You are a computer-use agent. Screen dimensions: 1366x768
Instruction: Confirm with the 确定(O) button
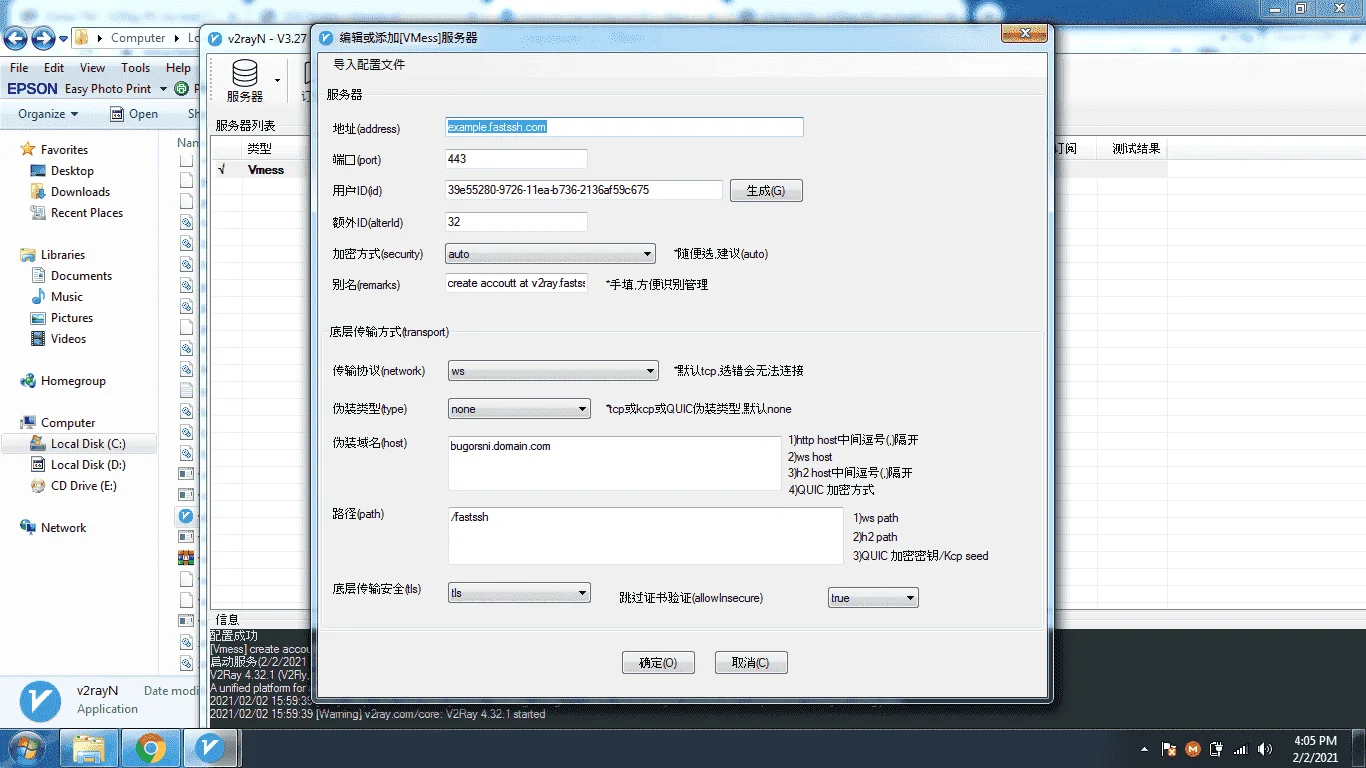(x=658, y=662)
